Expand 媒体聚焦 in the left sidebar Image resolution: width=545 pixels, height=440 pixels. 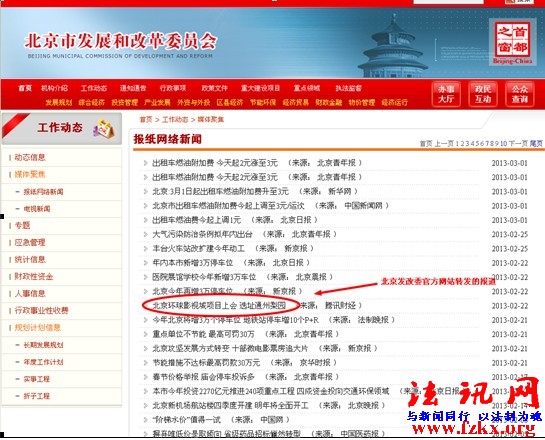point(30,174)
